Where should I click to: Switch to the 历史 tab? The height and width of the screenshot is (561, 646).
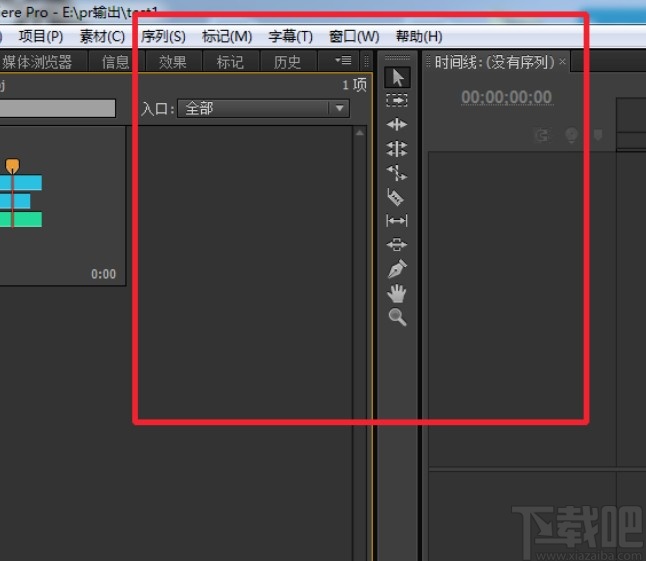click(x=287, y=62)
